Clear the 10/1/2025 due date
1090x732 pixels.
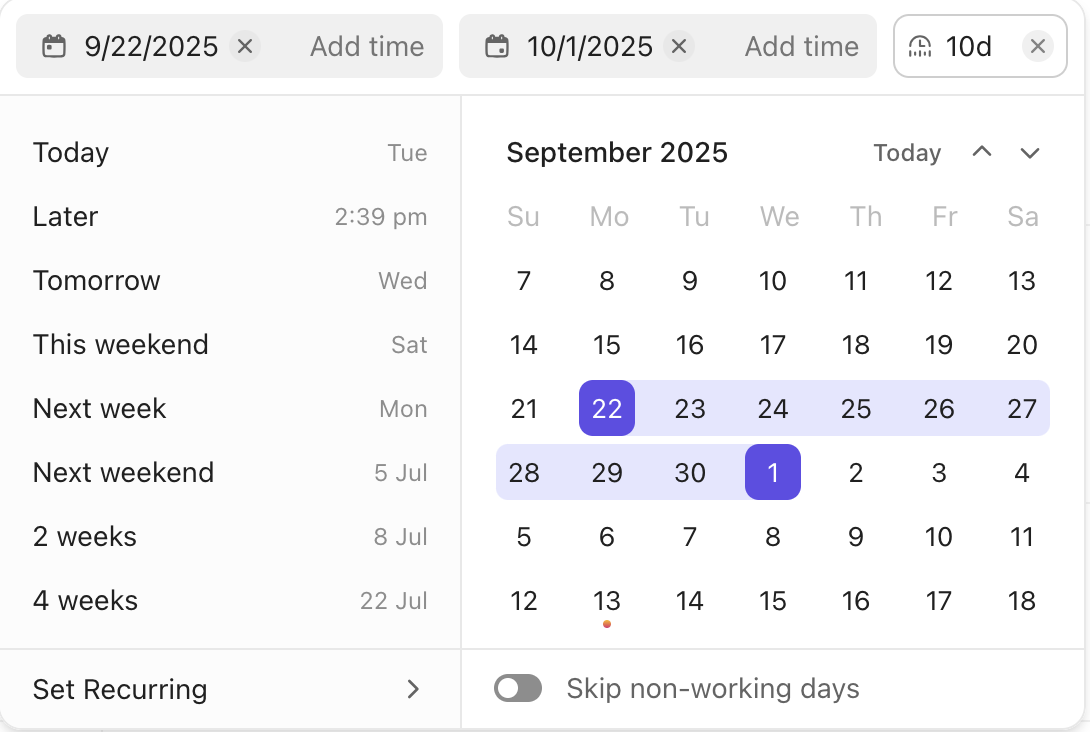point(679,46)
